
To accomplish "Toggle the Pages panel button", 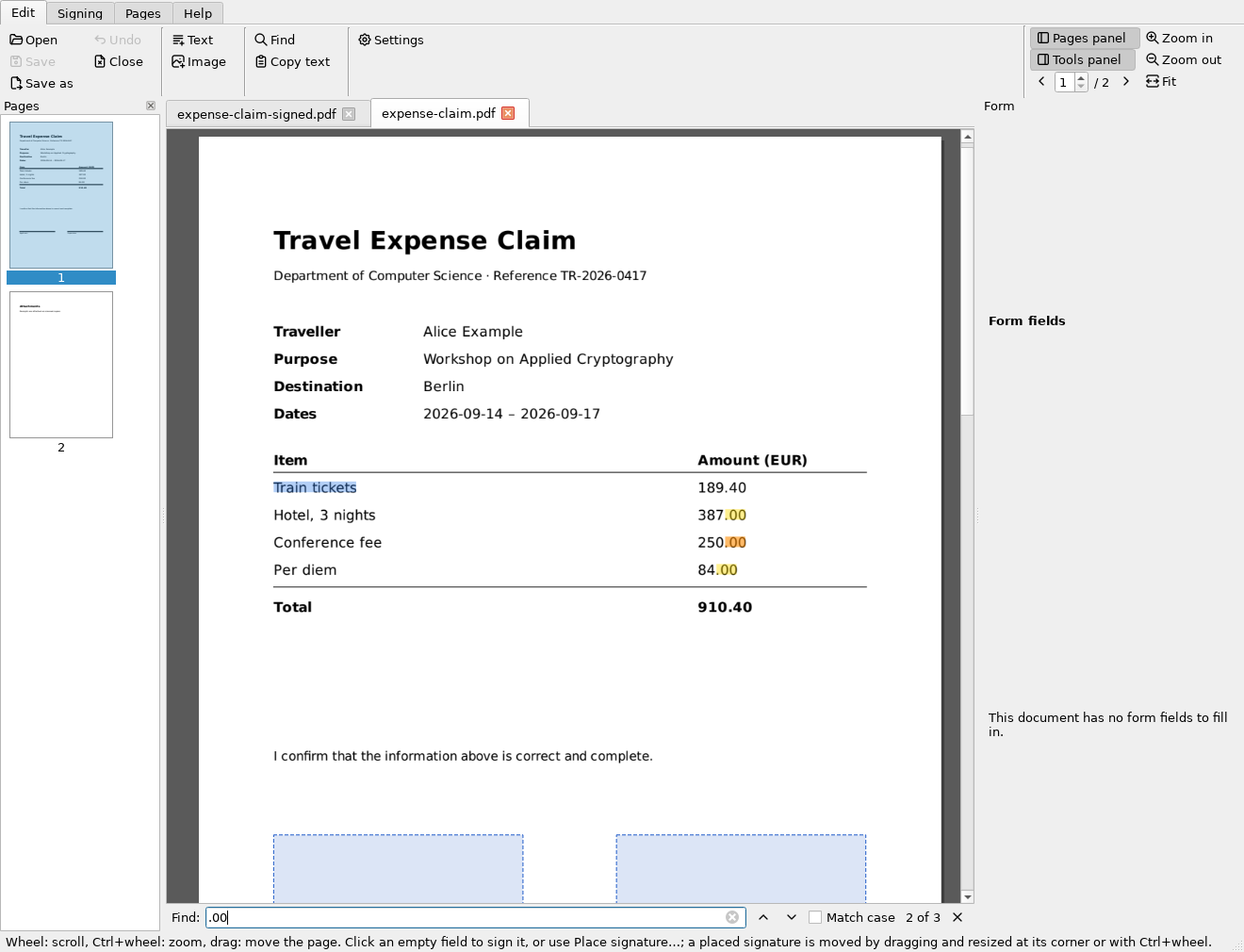I will pyautogui.click(x=1084, y=38).
